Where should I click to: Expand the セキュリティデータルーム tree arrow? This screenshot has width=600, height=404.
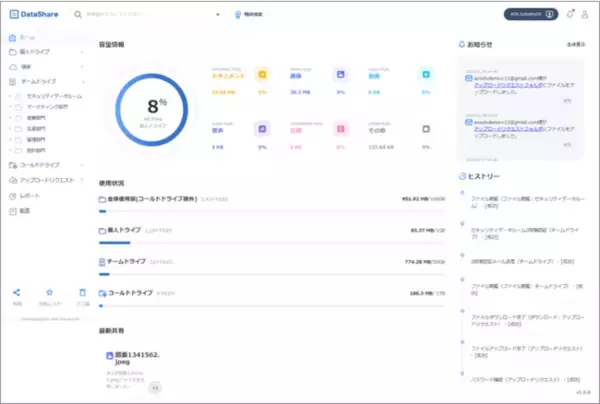point(10,96)
